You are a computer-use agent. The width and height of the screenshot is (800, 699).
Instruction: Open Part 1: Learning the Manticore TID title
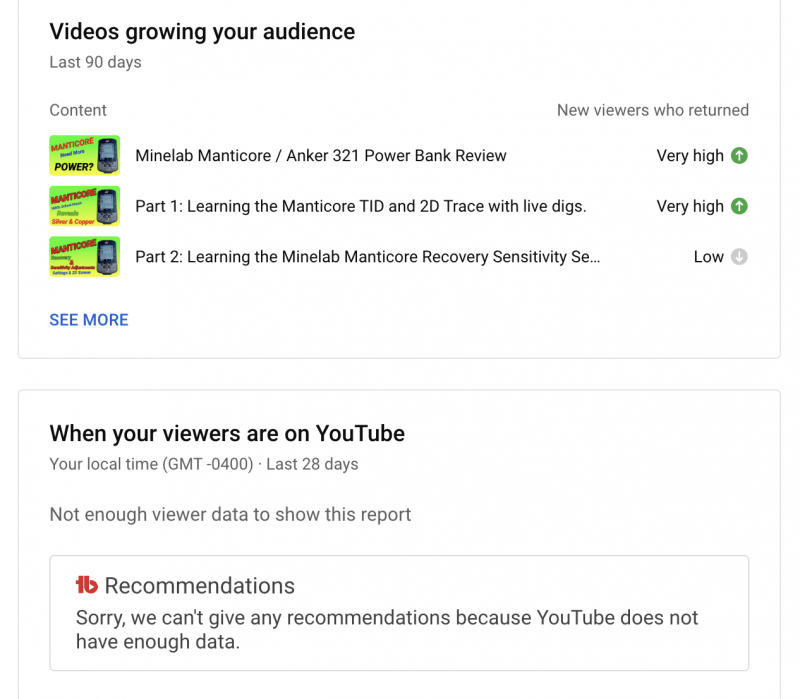(360, 206)
